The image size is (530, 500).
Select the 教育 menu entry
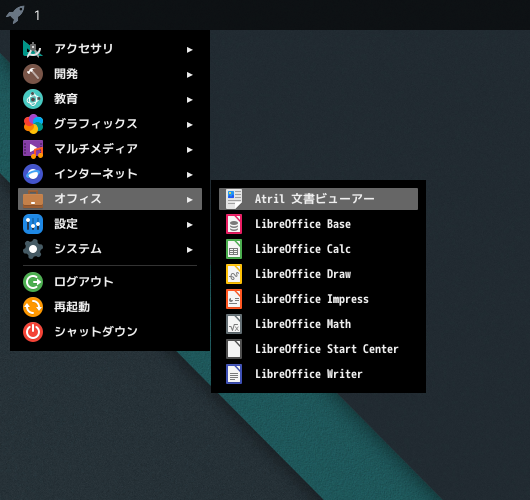coord(110,99)
